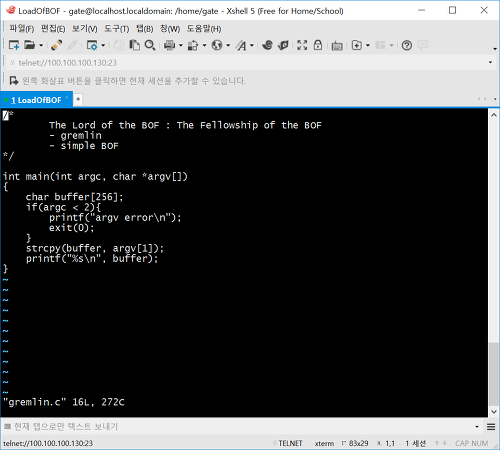Click the Print icon
The height and width of the screenshot is (450, 500).
170,45
